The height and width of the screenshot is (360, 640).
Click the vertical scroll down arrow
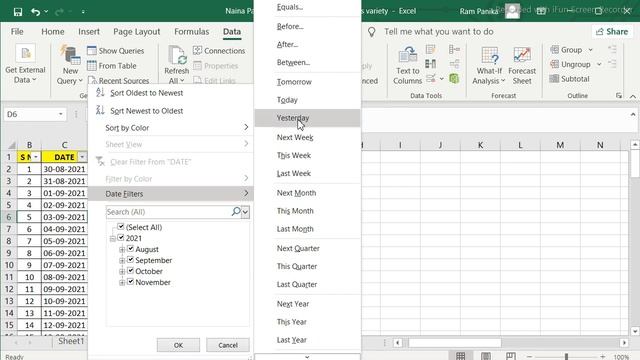(635, 331)
